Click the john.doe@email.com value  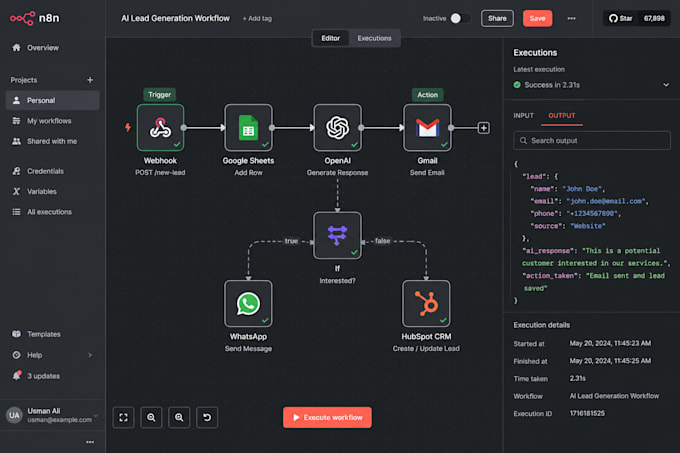click(605, 201)
